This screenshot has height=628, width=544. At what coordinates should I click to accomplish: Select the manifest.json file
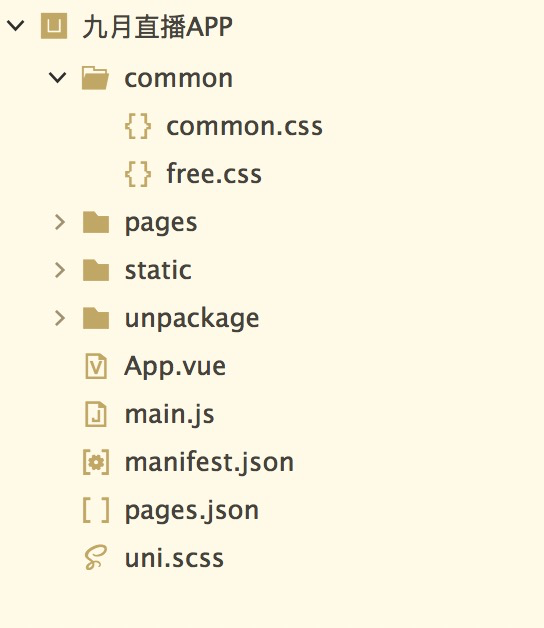[210, 463]
